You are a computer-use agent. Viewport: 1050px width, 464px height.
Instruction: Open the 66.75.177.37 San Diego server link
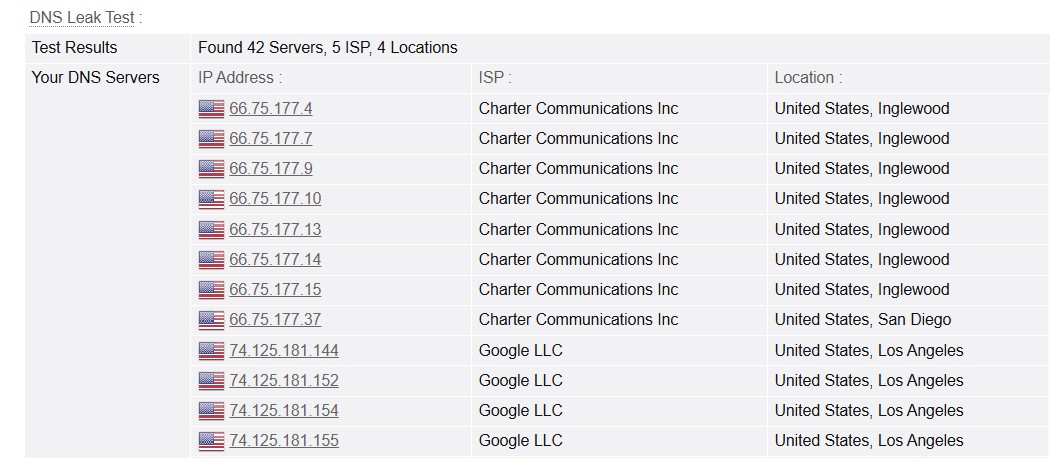275,320
